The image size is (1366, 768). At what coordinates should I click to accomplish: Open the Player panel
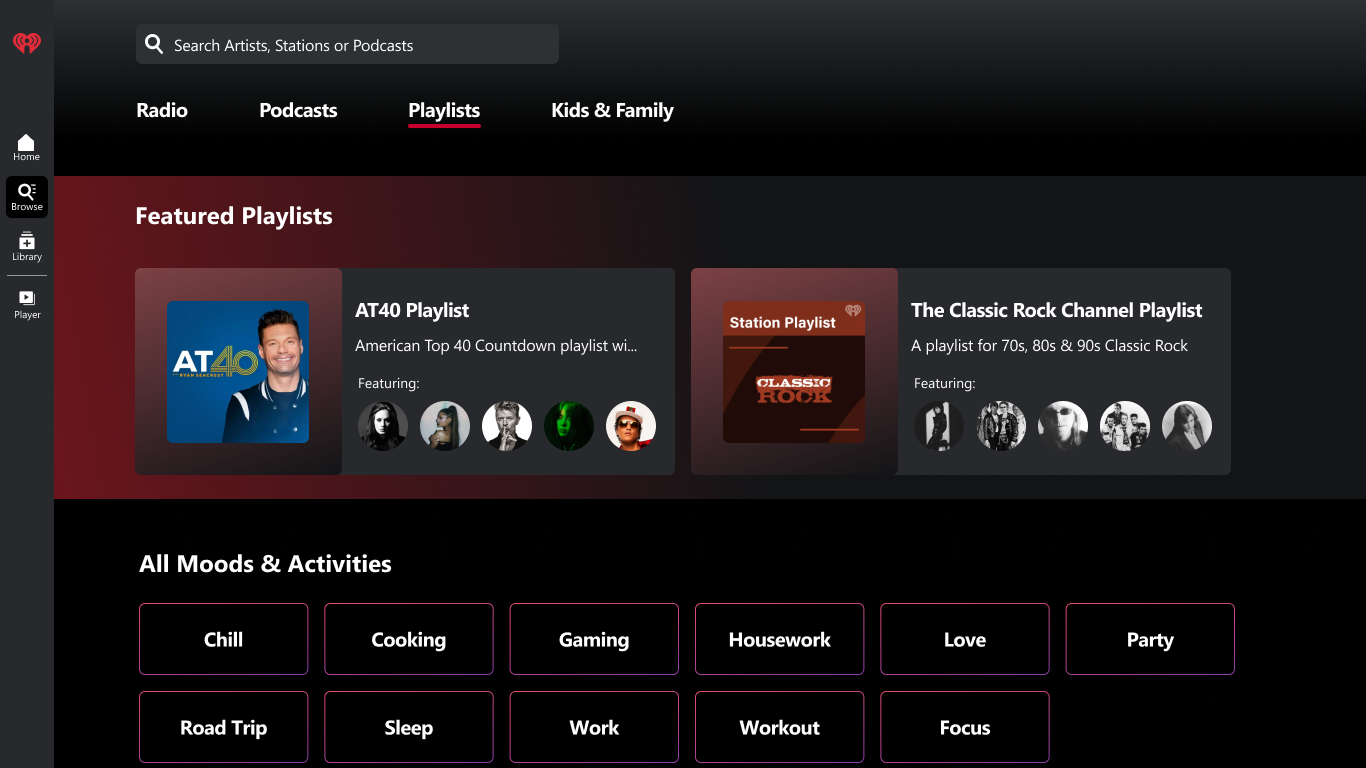pos(26,302)
